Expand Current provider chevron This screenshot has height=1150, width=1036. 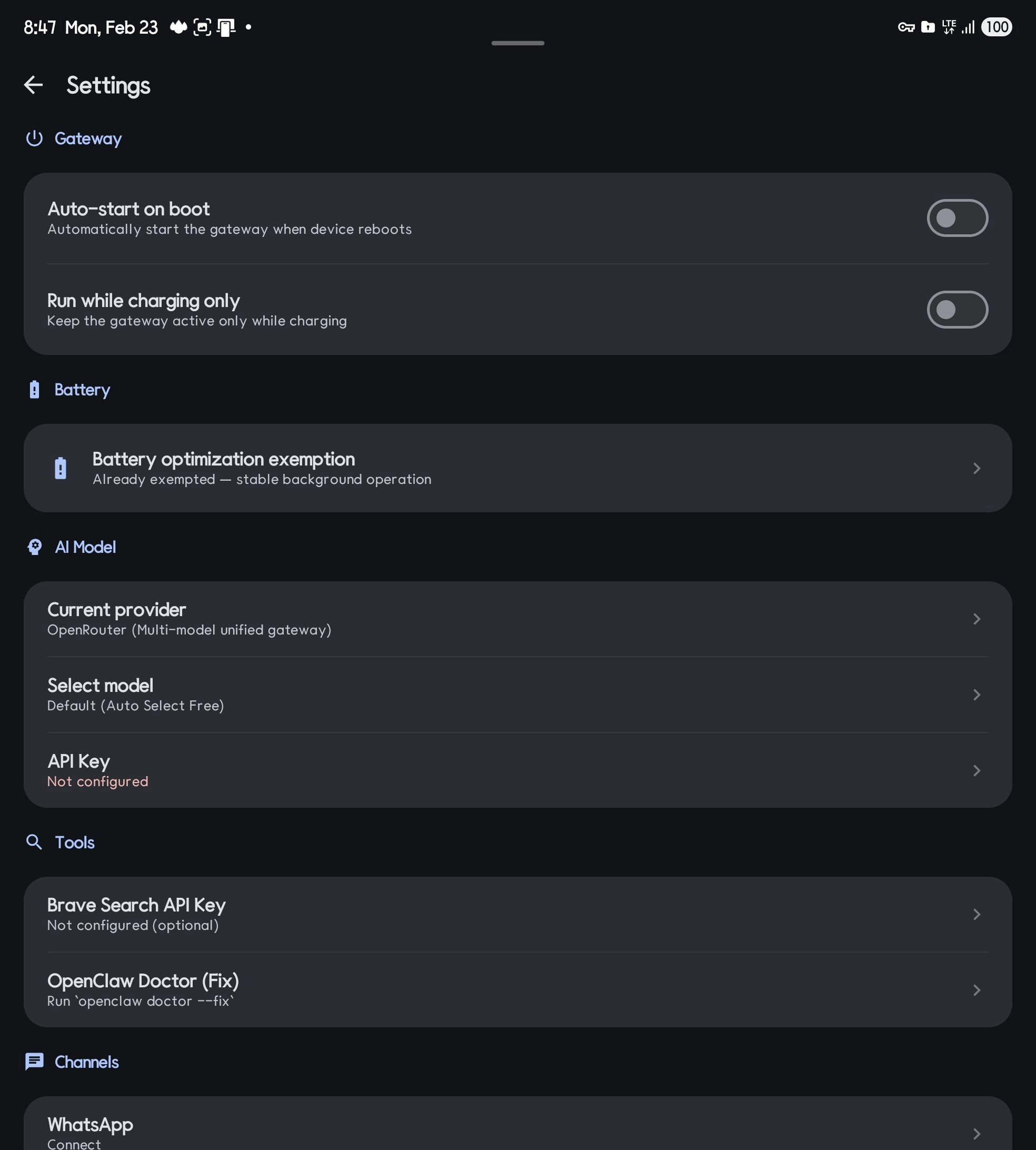tap(976, 619)
